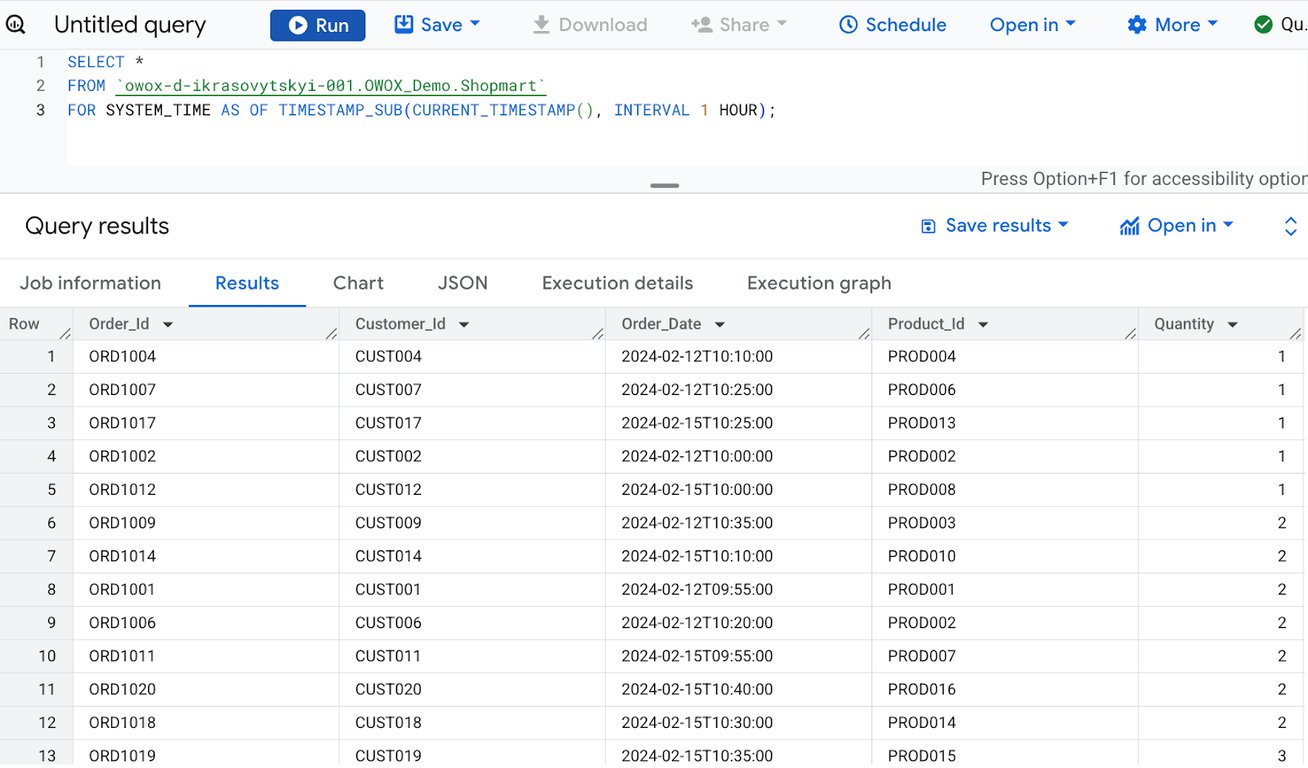The image size is (1308, 768).
Task: Select cell CUST020
Action: pyautogui.click(x=472, y=689)
